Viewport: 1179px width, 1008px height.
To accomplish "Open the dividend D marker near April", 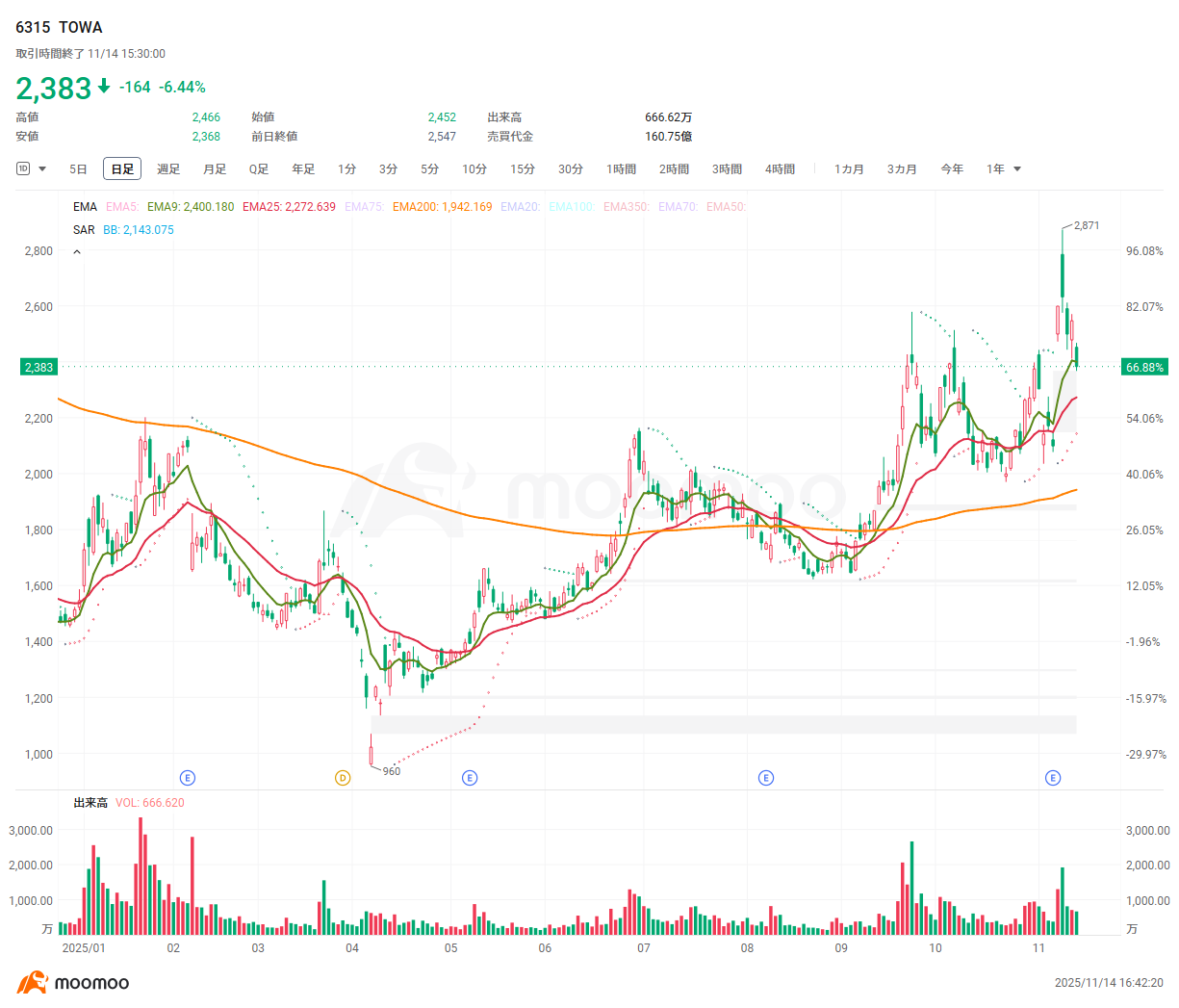I will 343,778.
